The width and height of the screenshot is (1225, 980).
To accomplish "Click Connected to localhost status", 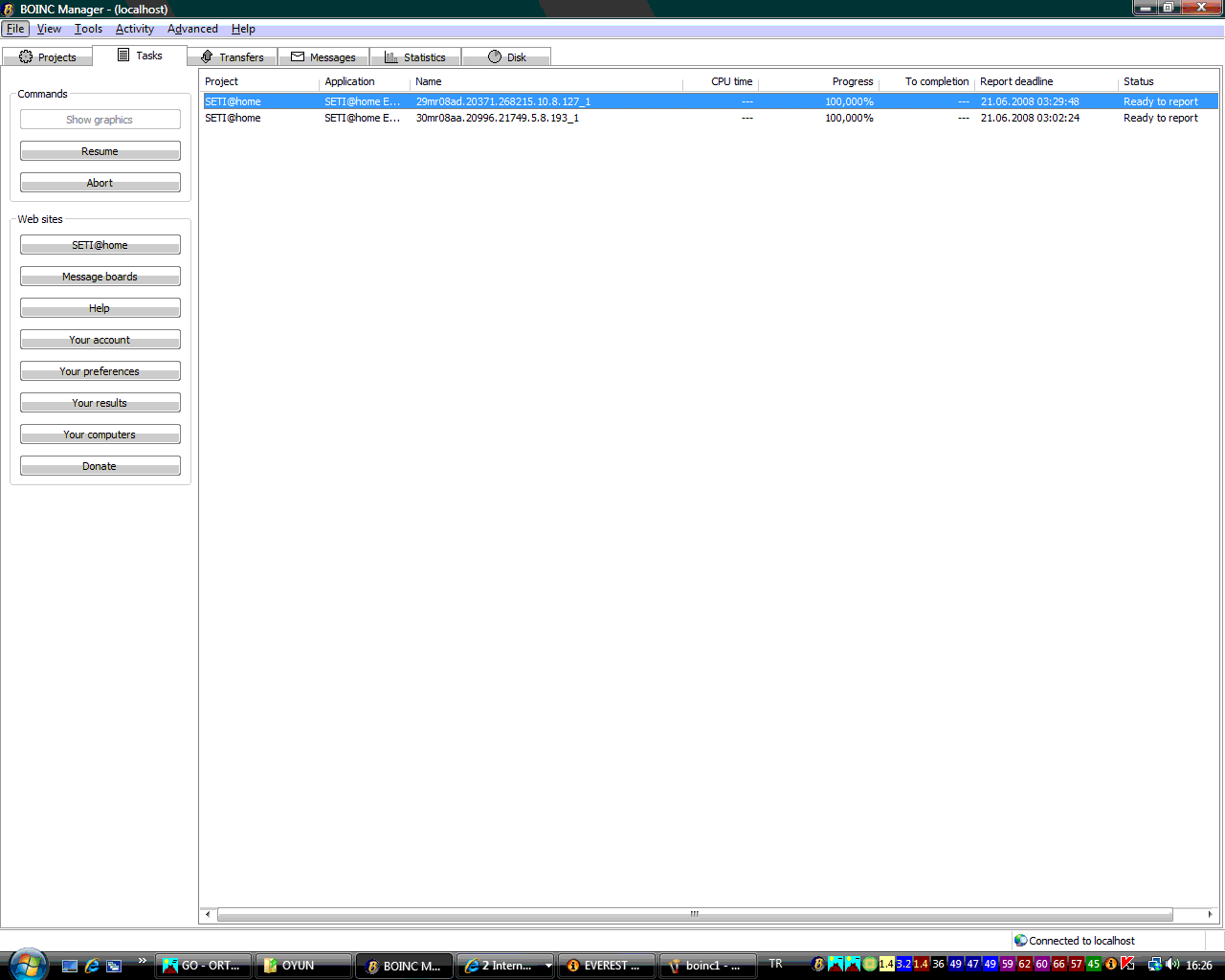I will pyautogui.click(x=1075, y=941).
